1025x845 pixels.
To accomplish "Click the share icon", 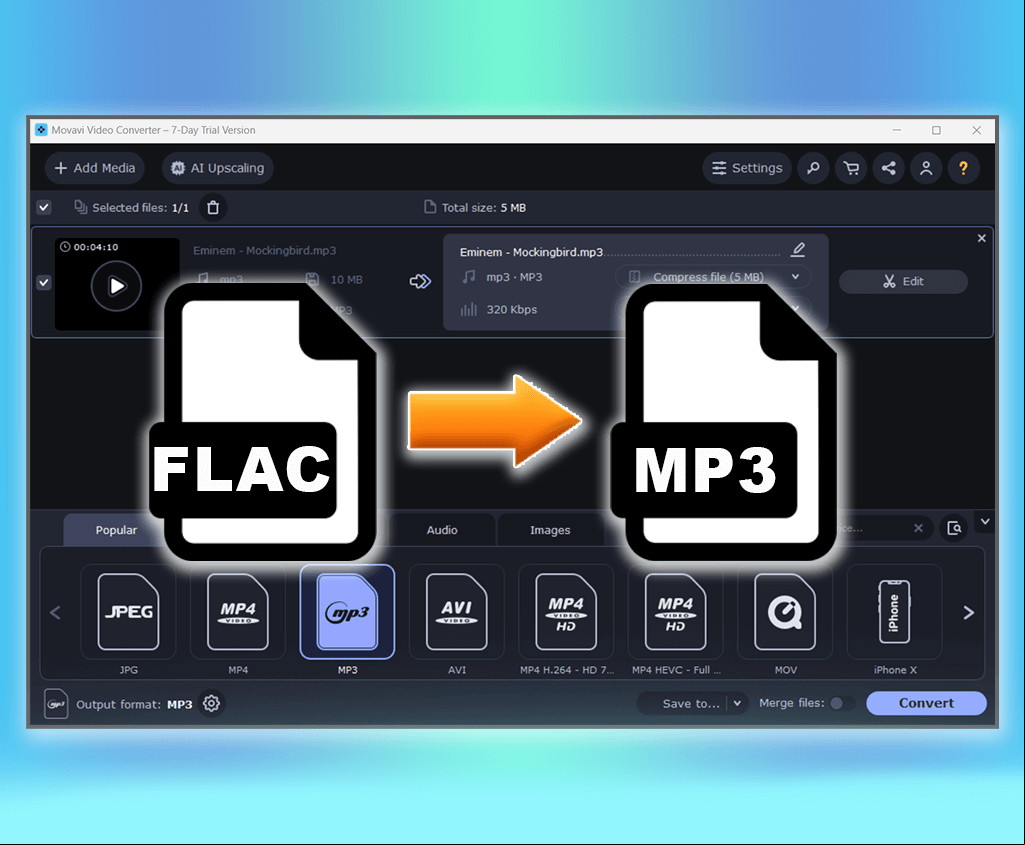I will click(888, 168).
